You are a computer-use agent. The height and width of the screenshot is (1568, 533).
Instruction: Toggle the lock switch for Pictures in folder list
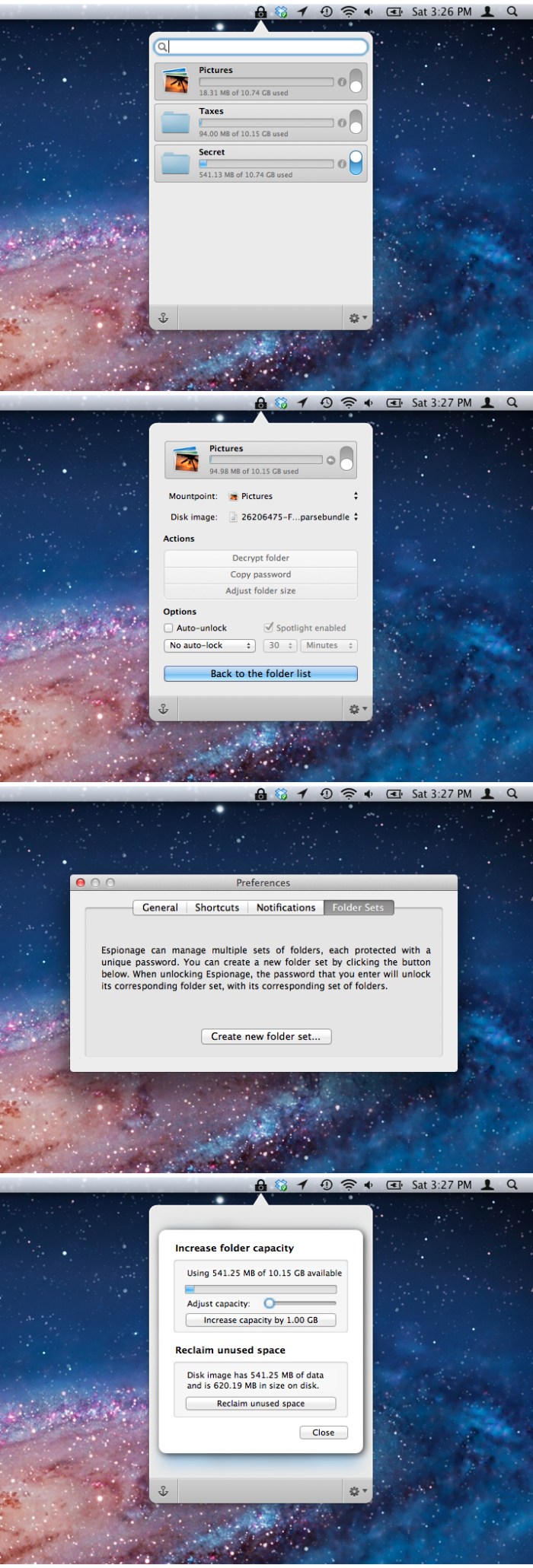(x=356, y=81)
